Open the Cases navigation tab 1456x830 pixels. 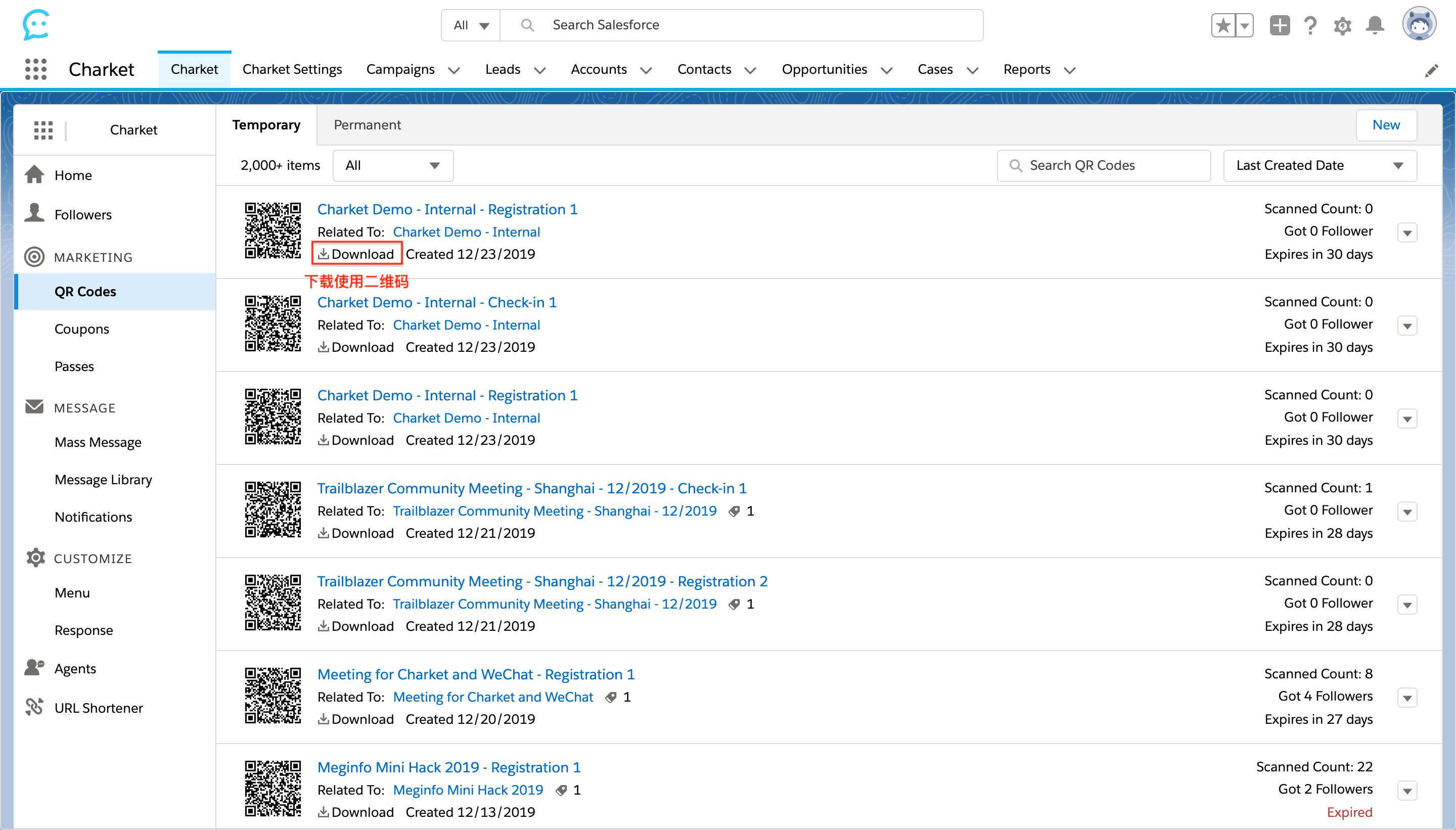pyautogui.click(x=935, y=69)
